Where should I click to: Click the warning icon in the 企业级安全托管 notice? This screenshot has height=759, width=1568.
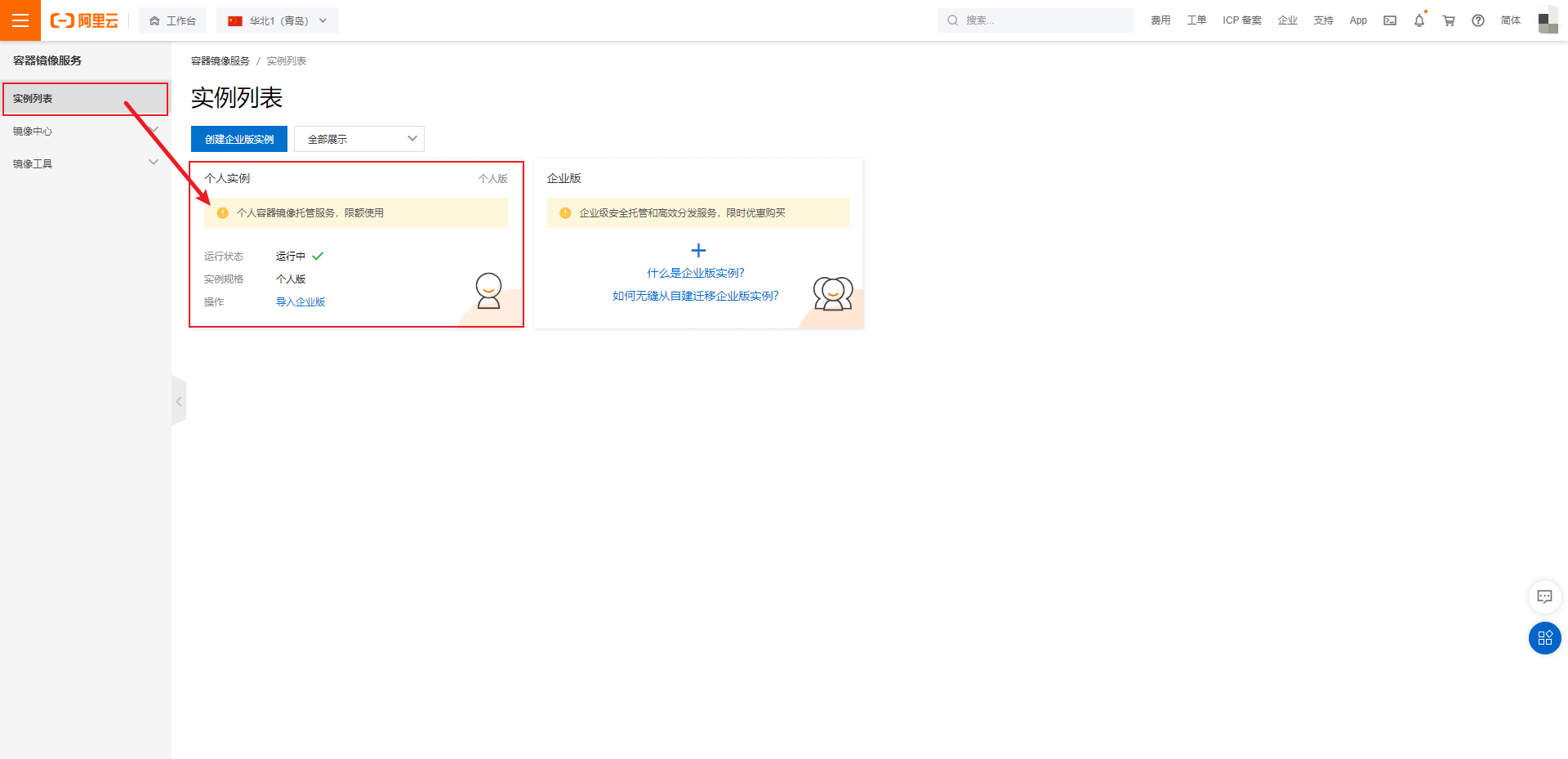565,213
